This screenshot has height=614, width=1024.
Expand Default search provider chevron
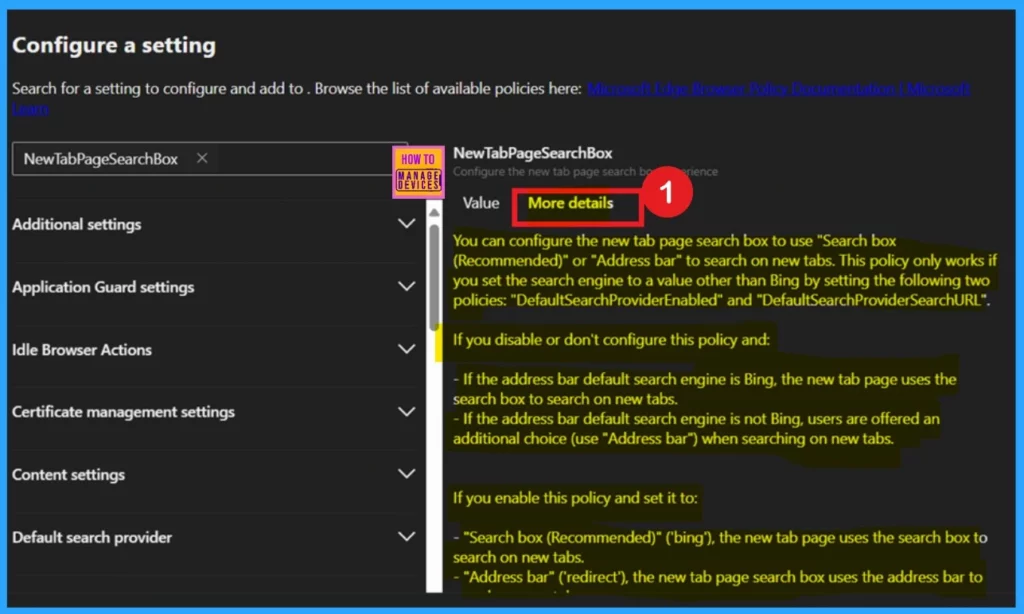point(406,536)
